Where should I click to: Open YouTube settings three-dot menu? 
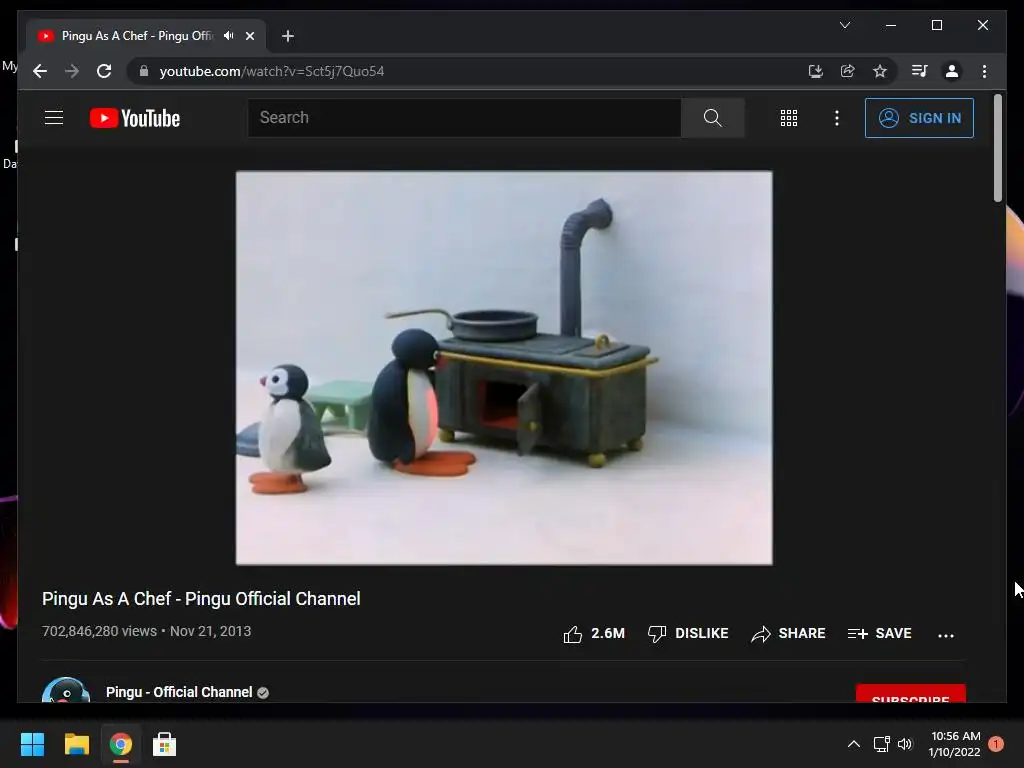tap(837, 118)
